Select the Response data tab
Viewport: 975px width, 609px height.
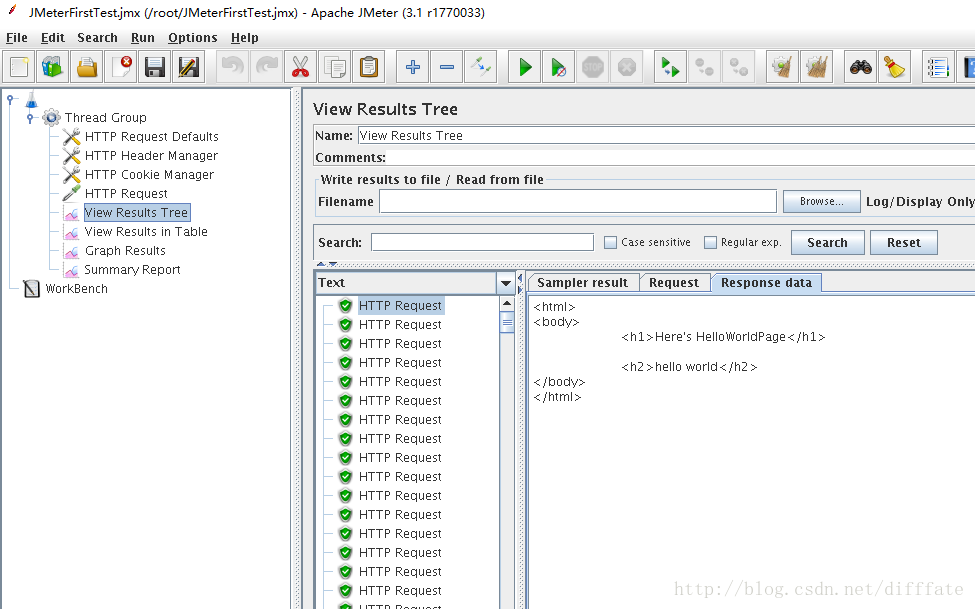click(x=766, y=283)
